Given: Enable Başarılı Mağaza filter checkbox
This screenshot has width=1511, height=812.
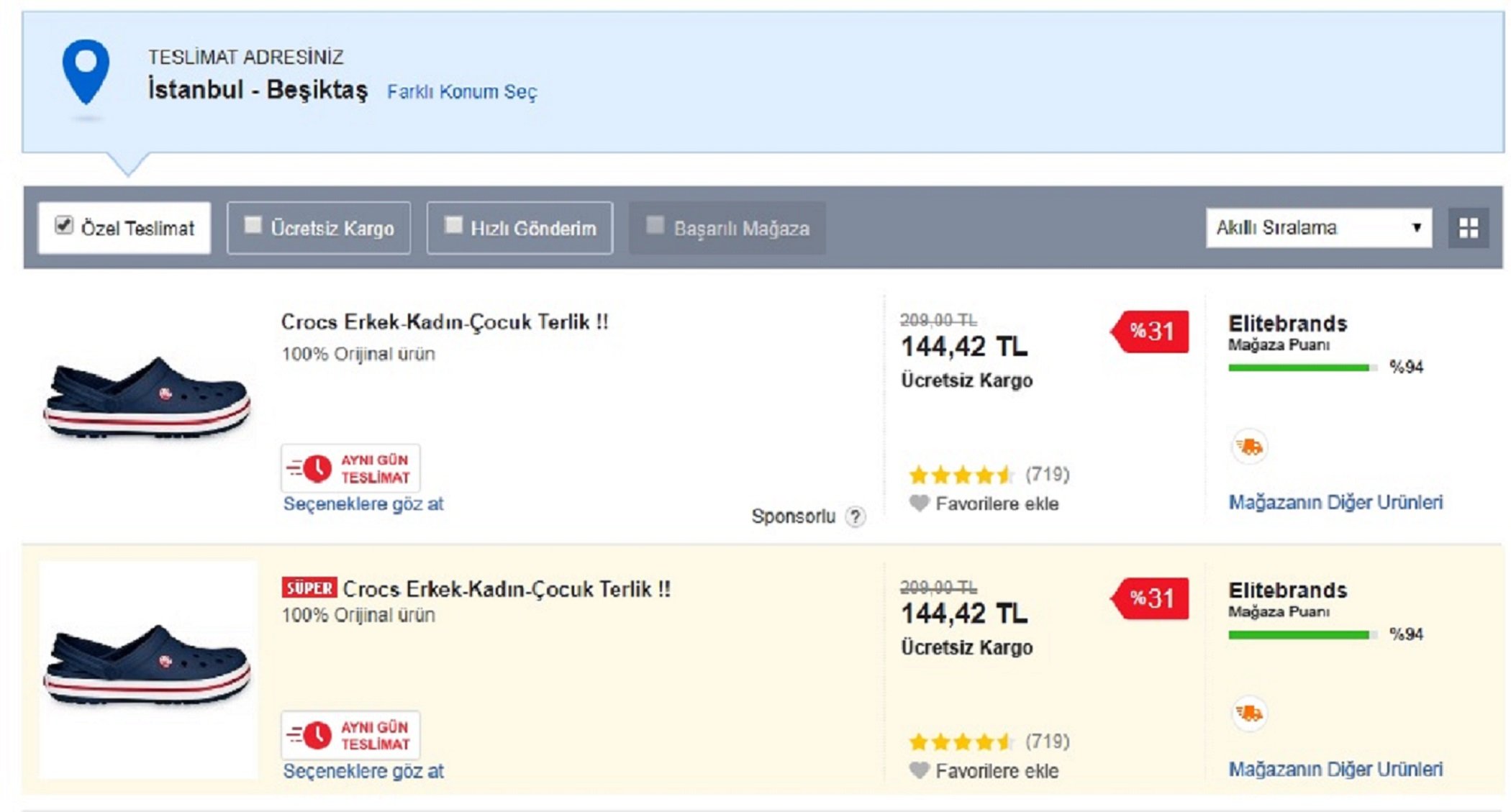Looking at the screenshot, I should pyautogui.click(x=655, y=225).
